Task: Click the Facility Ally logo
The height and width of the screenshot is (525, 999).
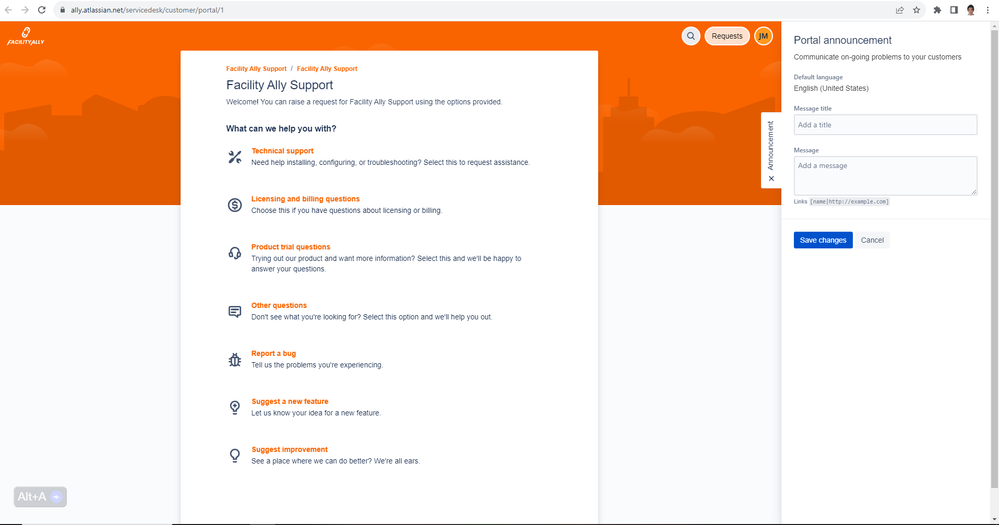Action: 25,36
